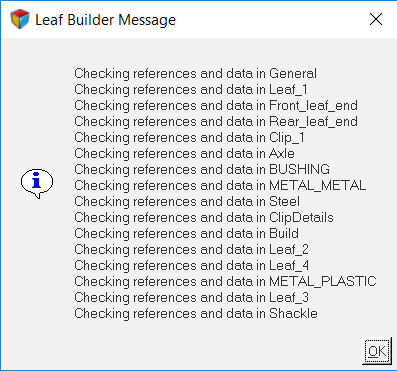Screen dimensions: 397x371
Task: Click the METAL_METAL message line
Action: point(220,185)
